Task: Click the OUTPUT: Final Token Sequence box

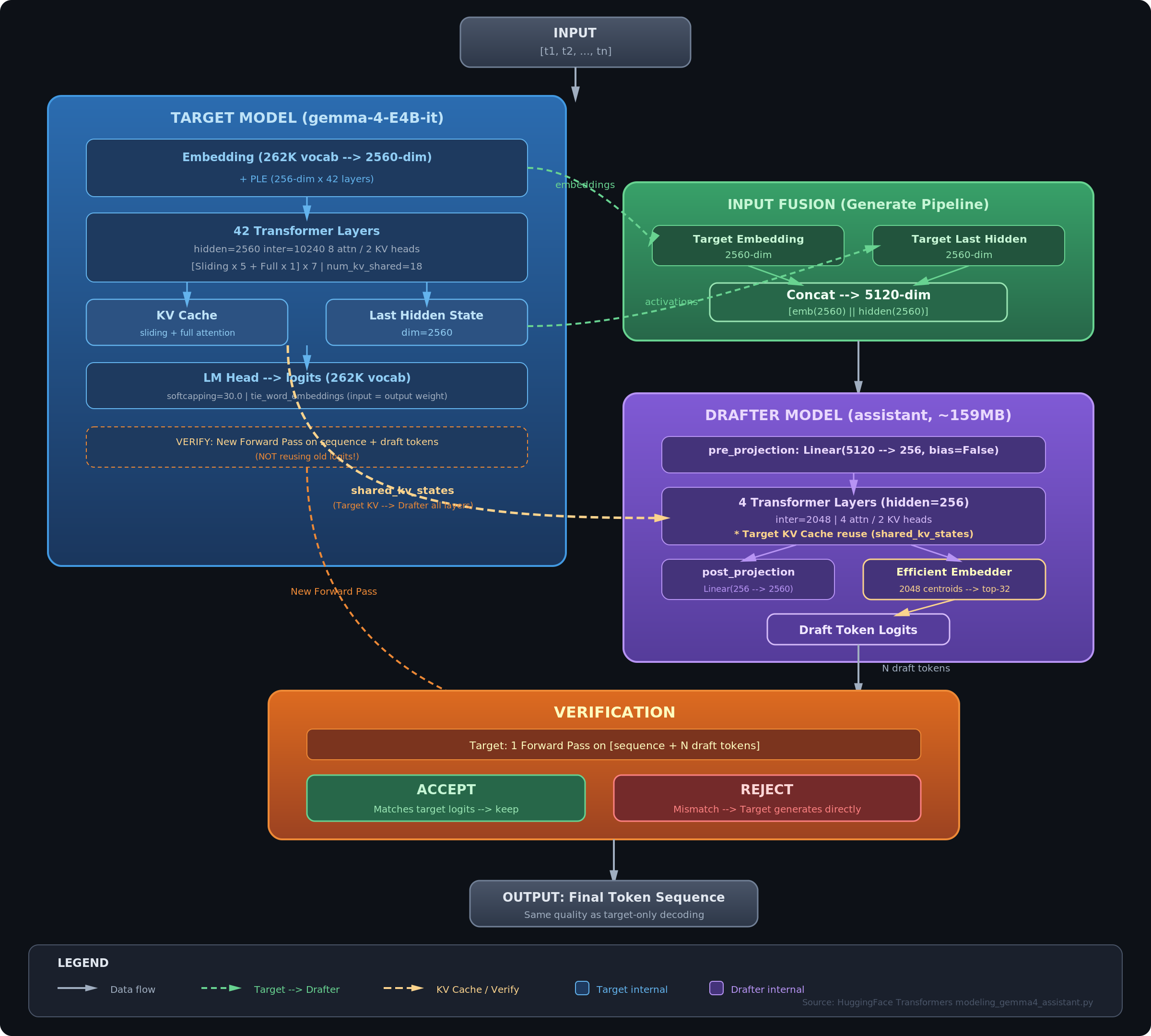Action: click(614, 903)
